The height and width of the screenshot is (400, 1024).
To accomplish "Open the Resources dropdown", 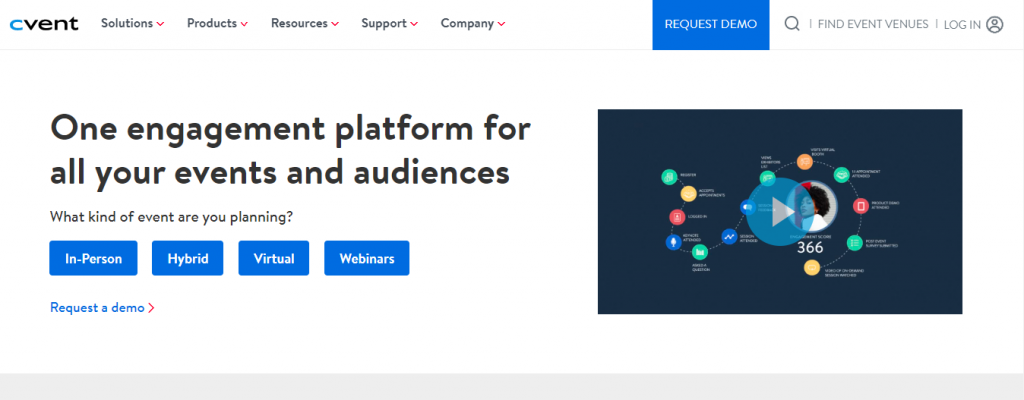I will 305,24.
